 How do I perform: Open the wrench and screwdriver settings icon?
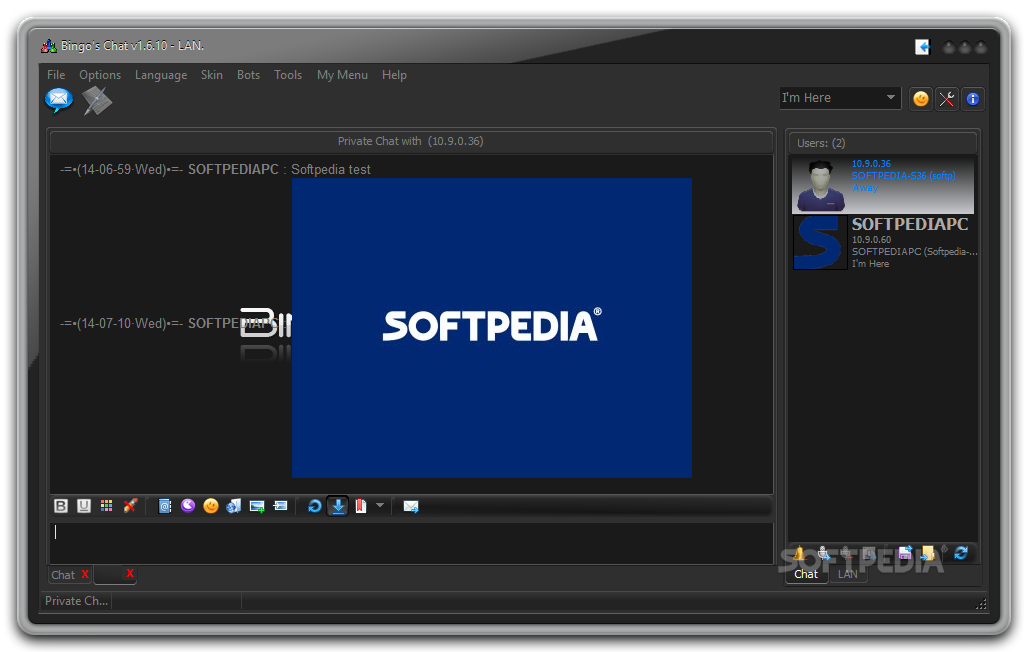pos(947,99)
